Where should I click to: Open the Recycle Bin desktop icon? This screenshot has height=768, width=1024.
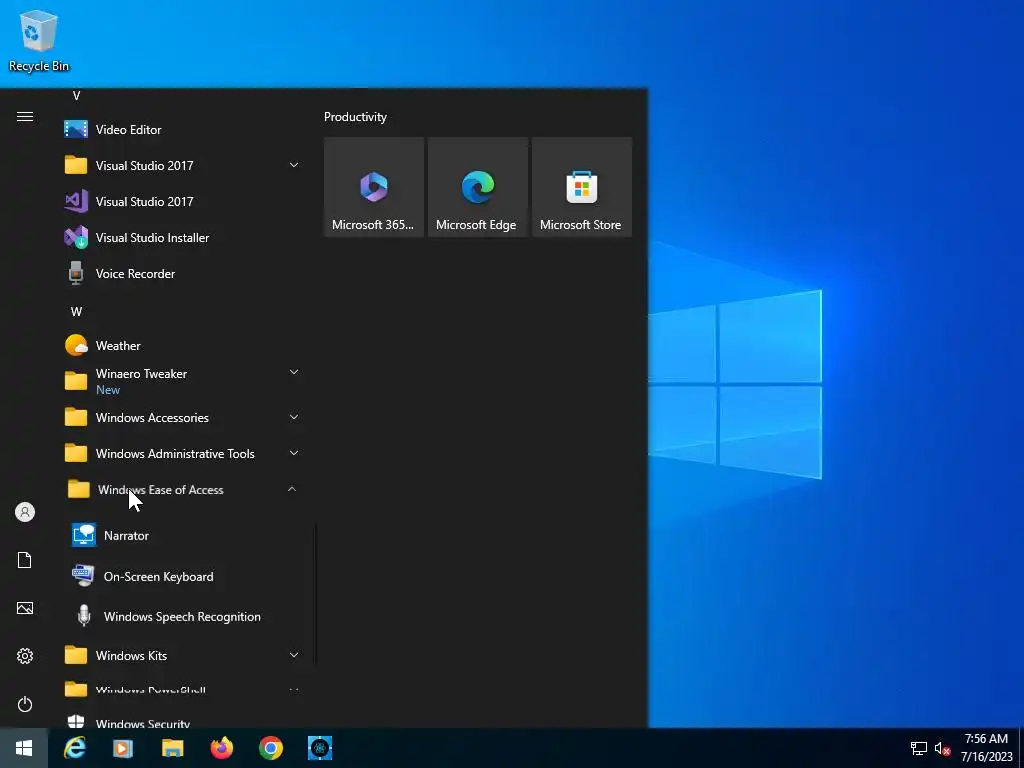click(x=39, y=41)
